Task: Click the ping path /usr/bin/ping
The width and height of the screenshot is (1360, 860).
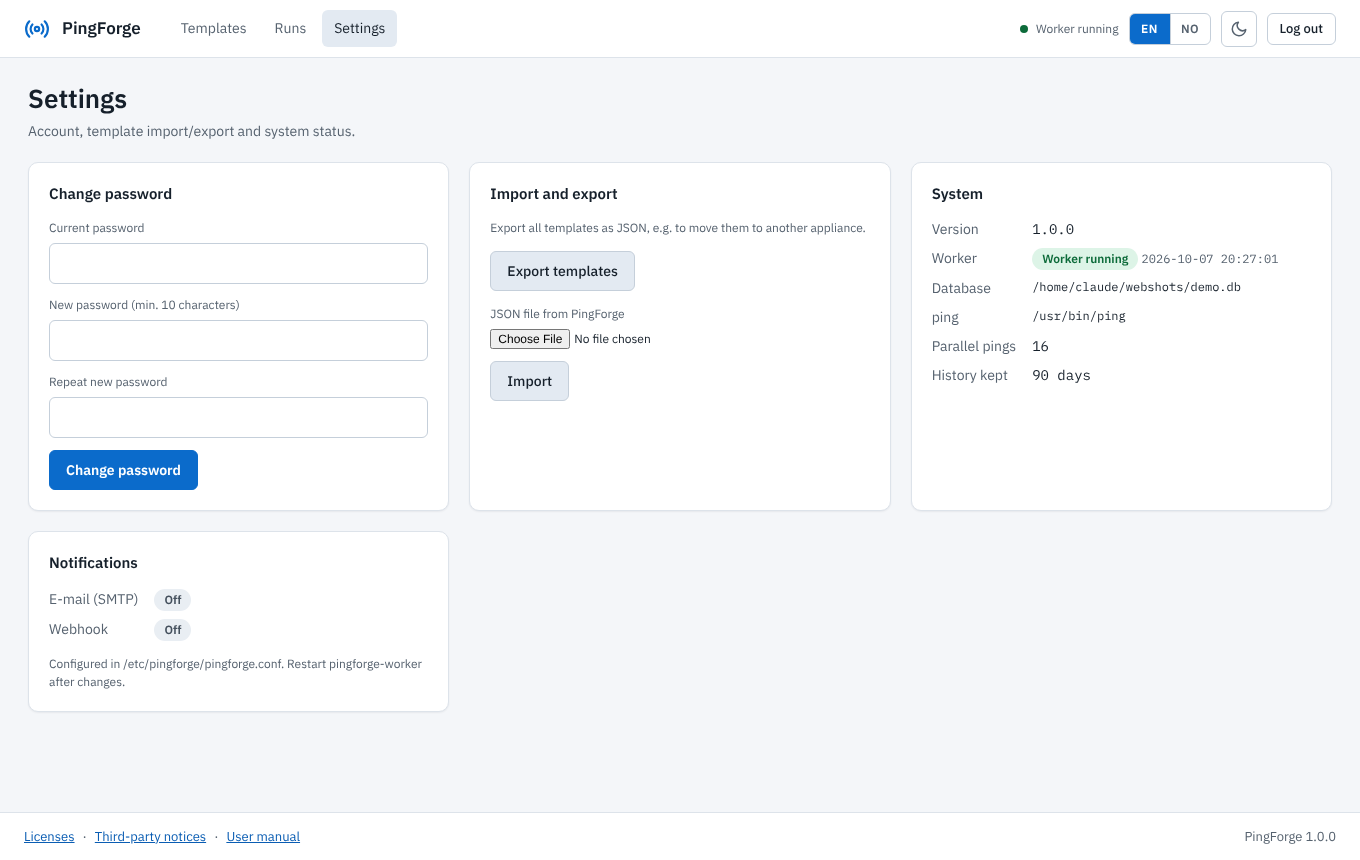Action: 1079,316
